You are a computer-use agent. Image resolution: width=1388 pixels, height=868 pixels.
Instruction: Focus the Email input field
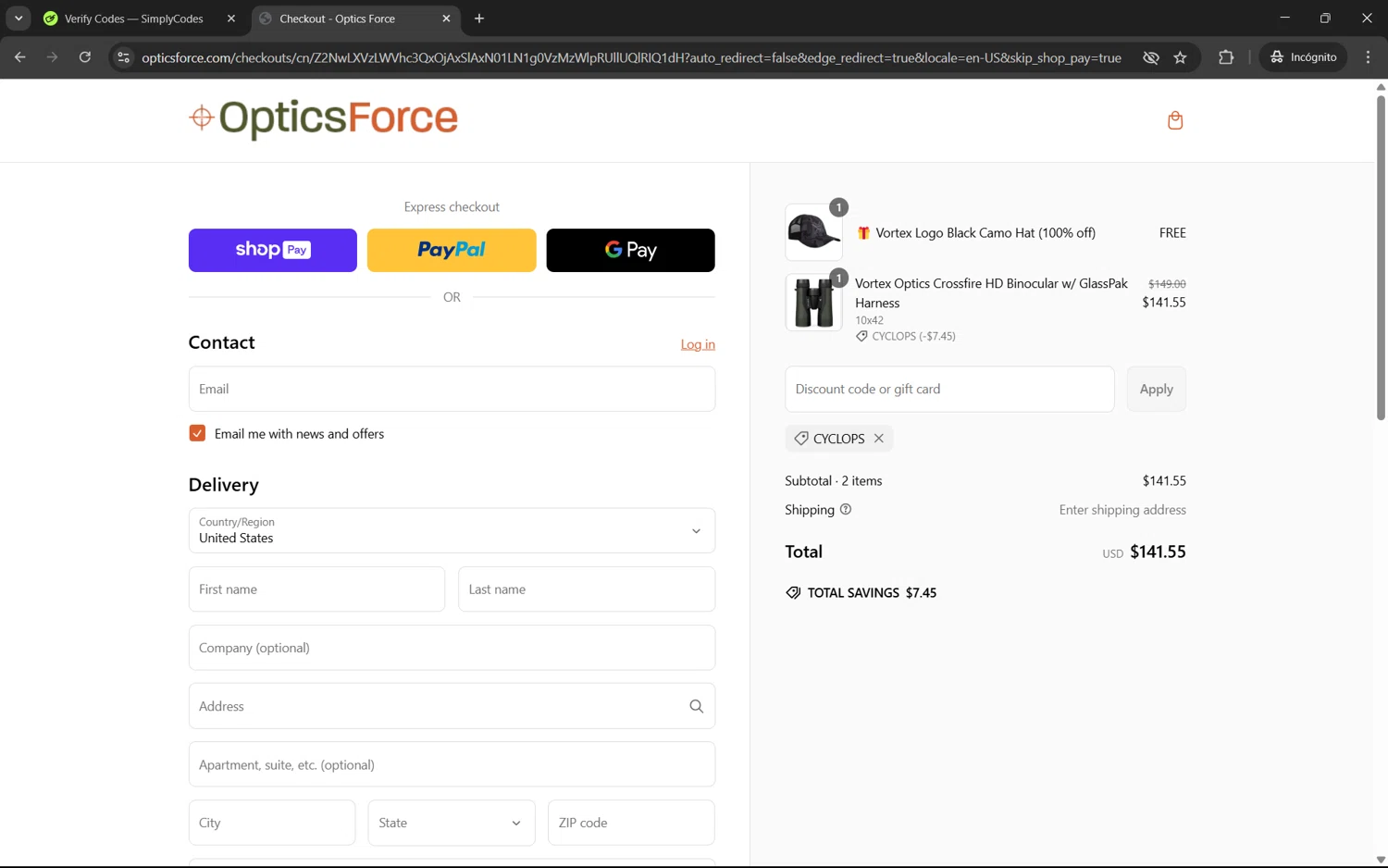(x=452, y=389)
